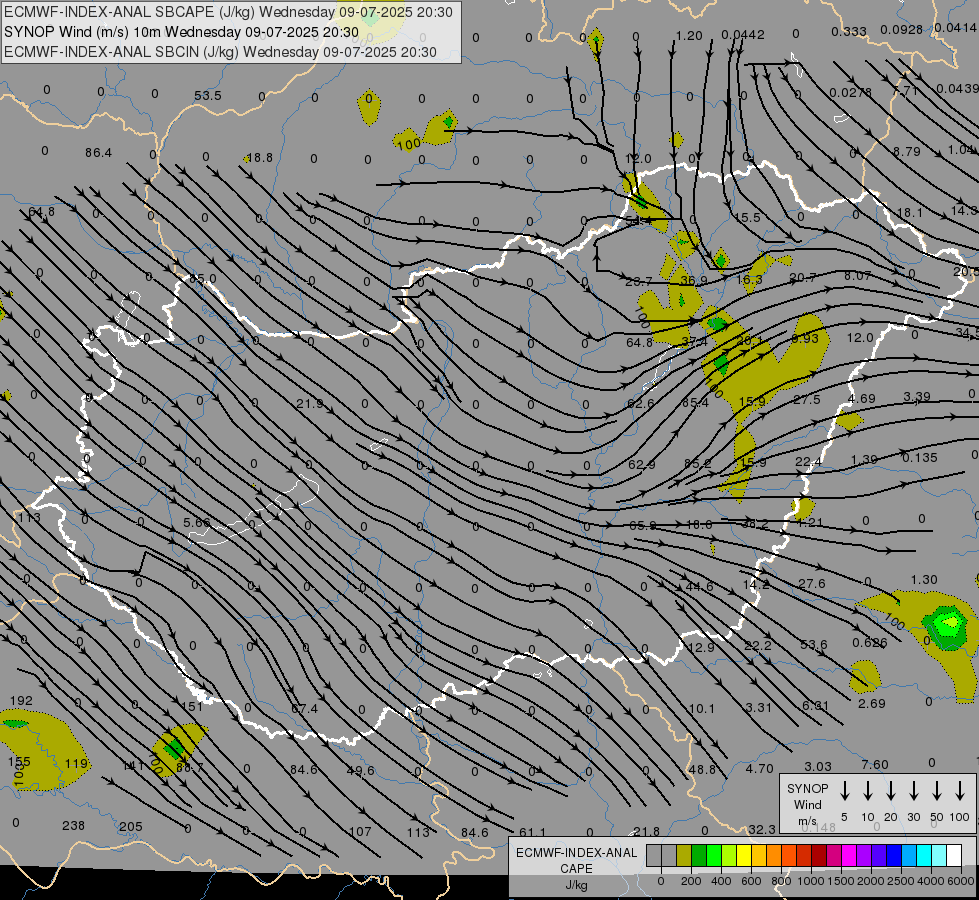Click the 600 tick label on CAPE scale
Image resolution: width=979 pixels, height=900 pixels.
(751, 881)
